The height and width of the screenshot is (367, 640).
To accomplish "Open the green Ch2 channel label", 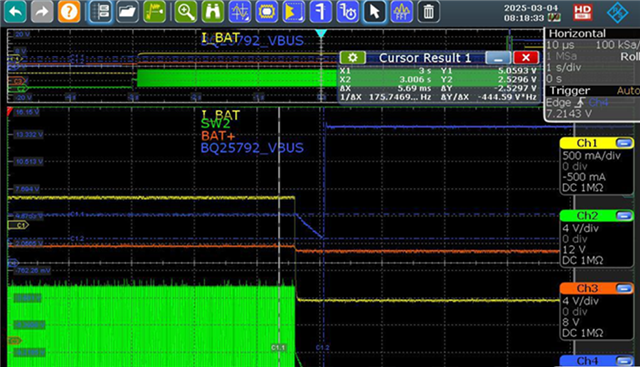I will coord(587,216).
